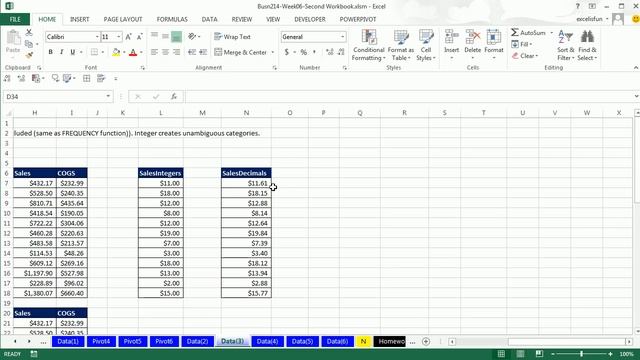
Task: Open the font size 11 dropdown
Action: click(119, 37)
